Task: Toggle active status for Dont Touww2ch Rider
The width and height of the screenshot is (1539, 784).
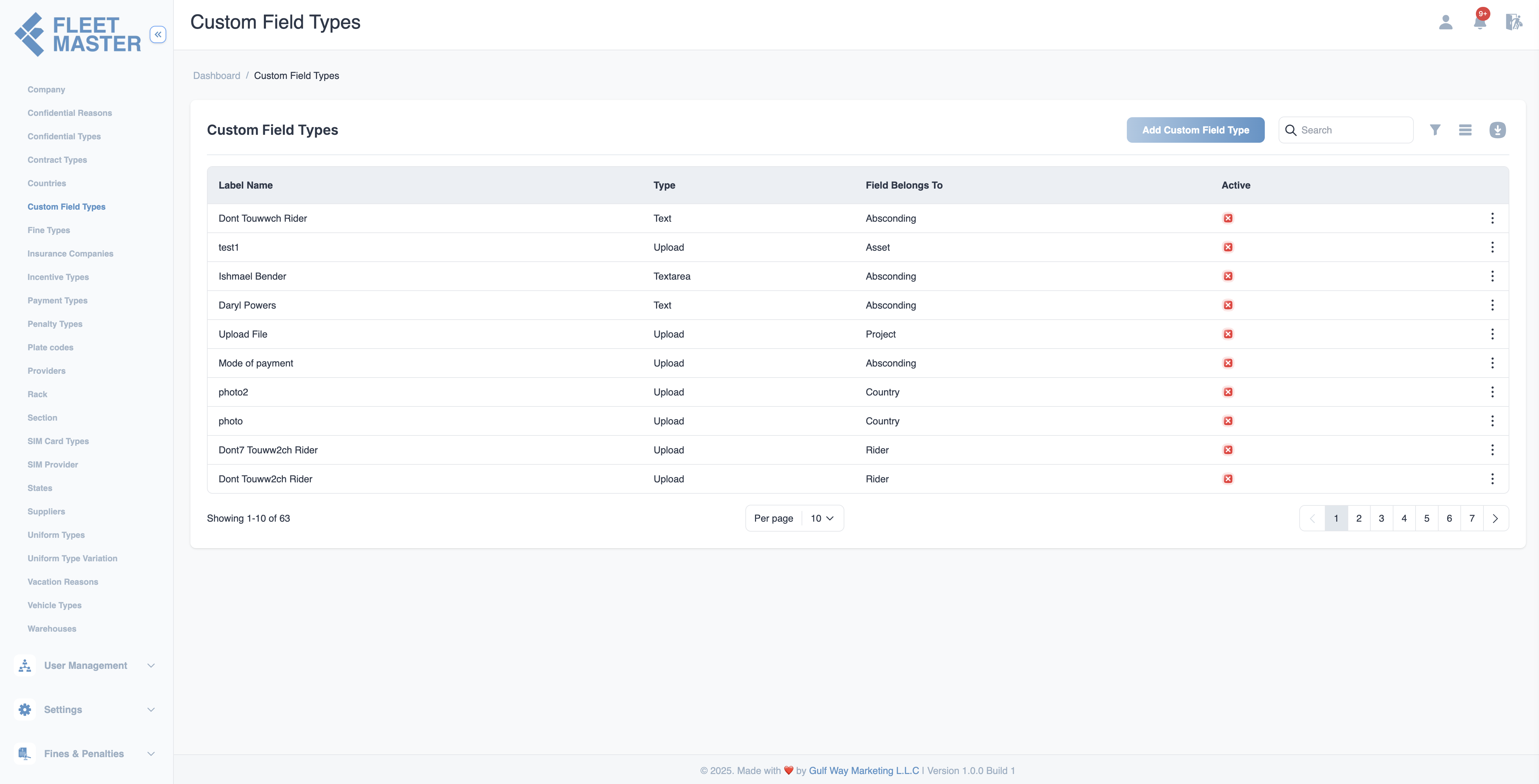Action: (x=1228, y=479)
